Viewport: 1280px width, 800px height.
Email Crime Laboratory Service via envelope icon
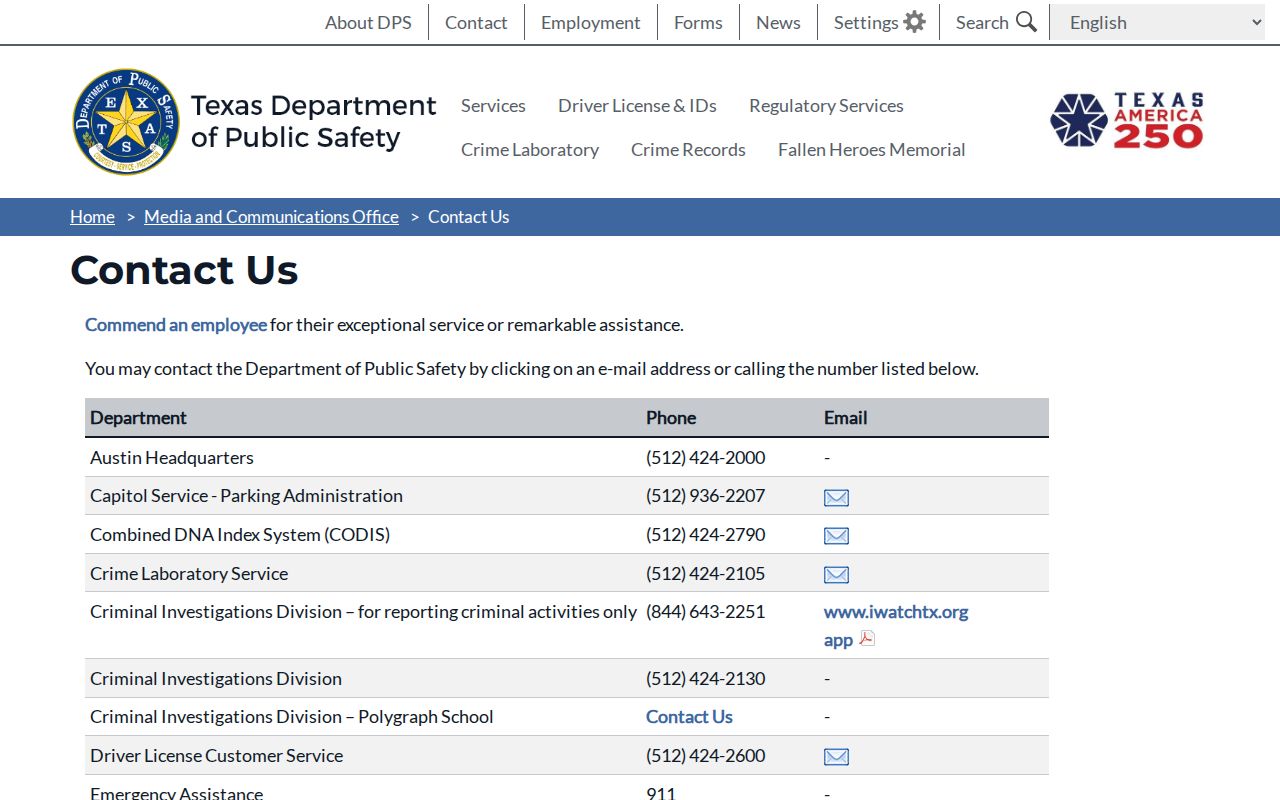(836, 575)
